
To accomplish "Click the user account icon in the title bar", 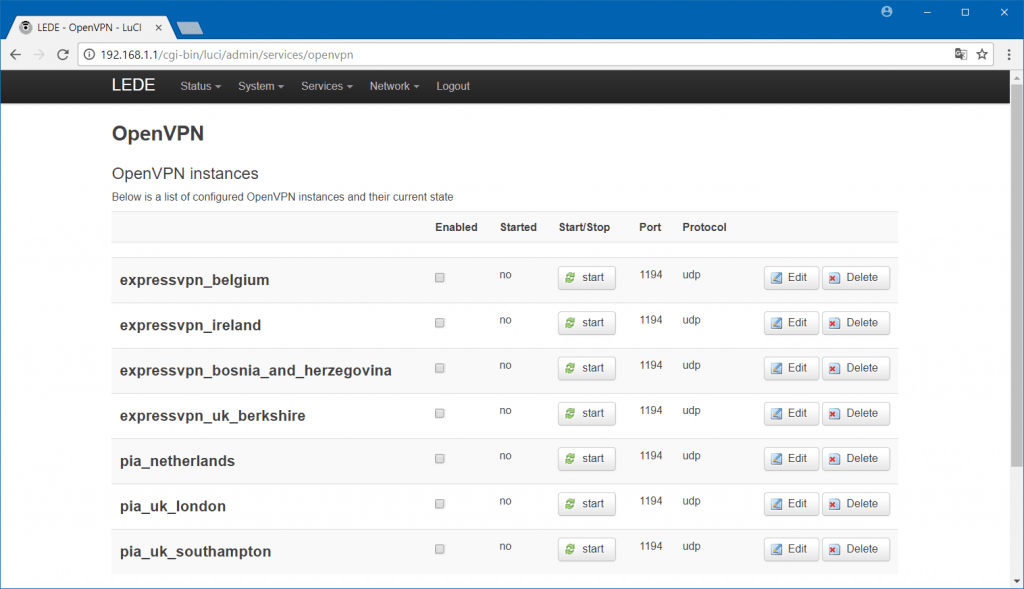I will click(x=886, y=12).
